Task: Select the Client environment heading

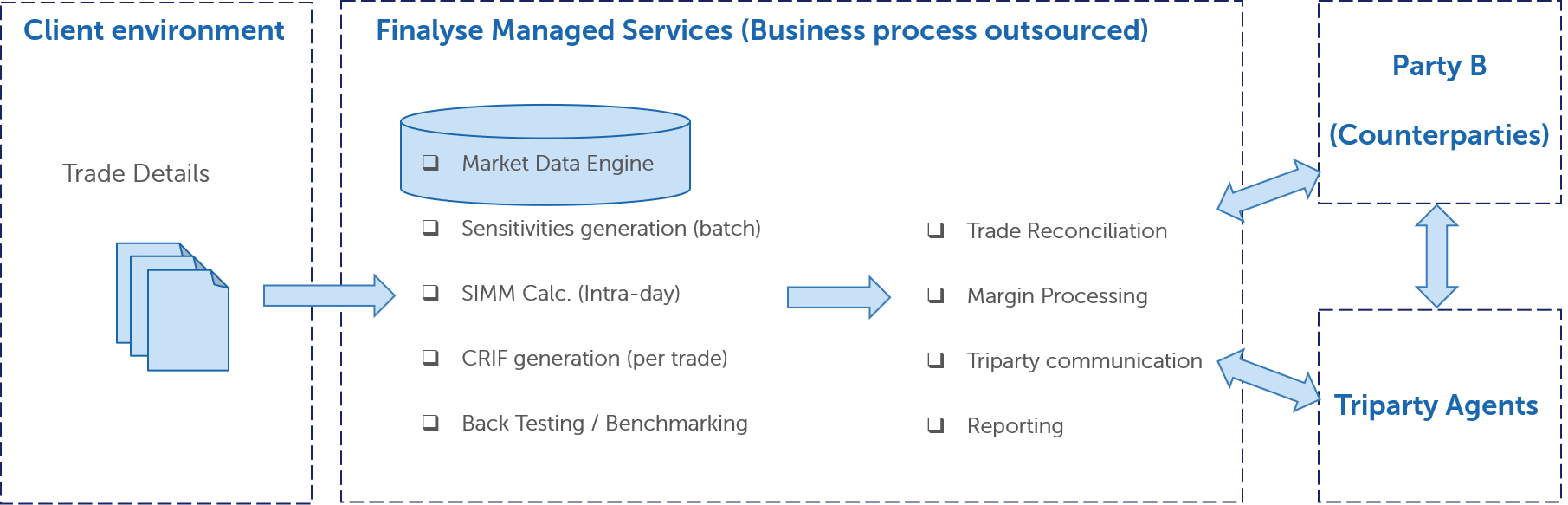Action: tap(154, 30)
